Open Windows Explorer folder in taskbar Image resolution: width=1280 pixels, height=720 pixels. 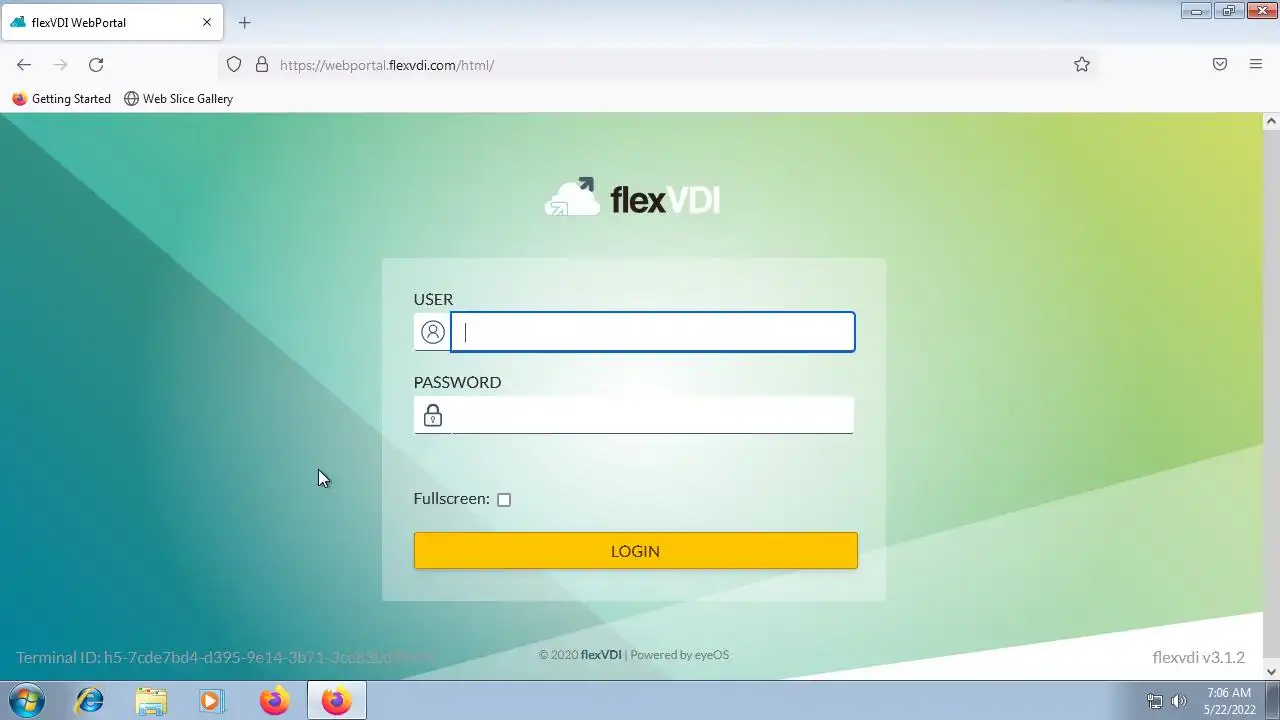pos(151,700)
